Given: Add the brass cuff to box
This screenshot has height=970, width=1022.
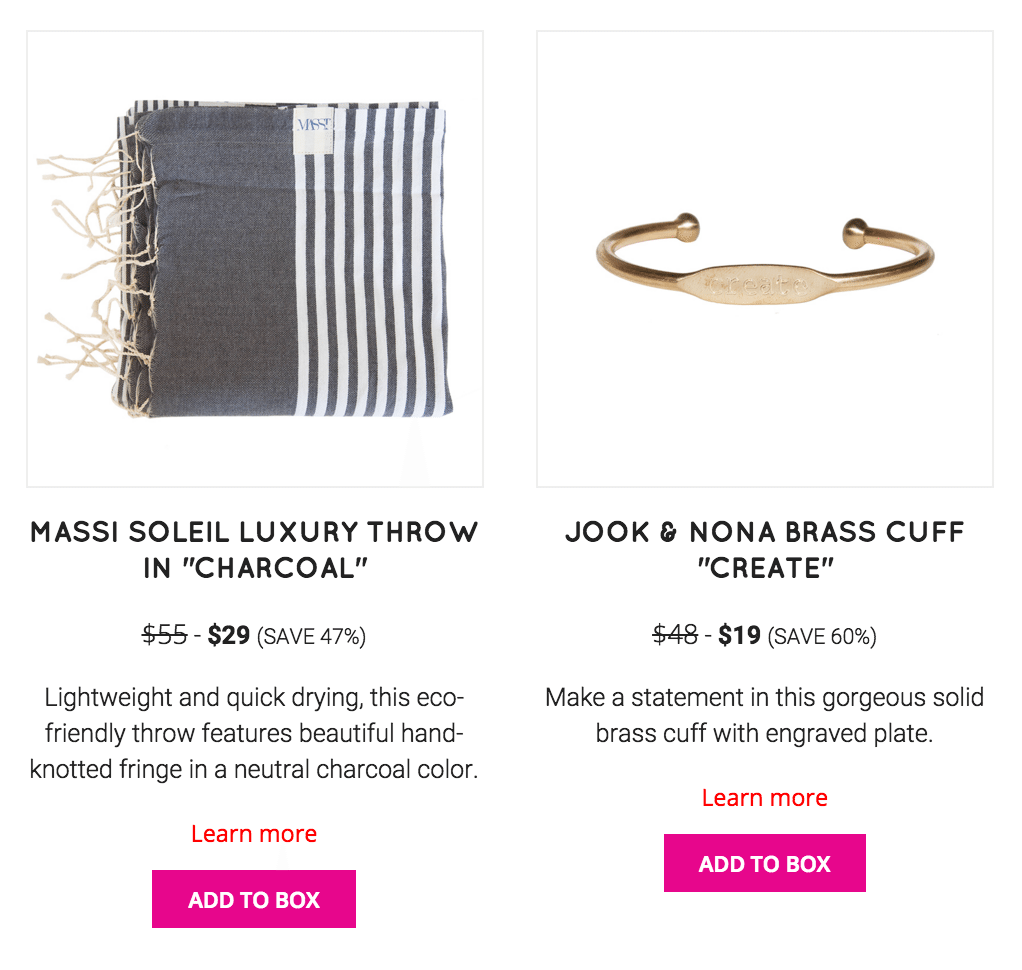Looking at the screenshot, I should pos(765,863).
